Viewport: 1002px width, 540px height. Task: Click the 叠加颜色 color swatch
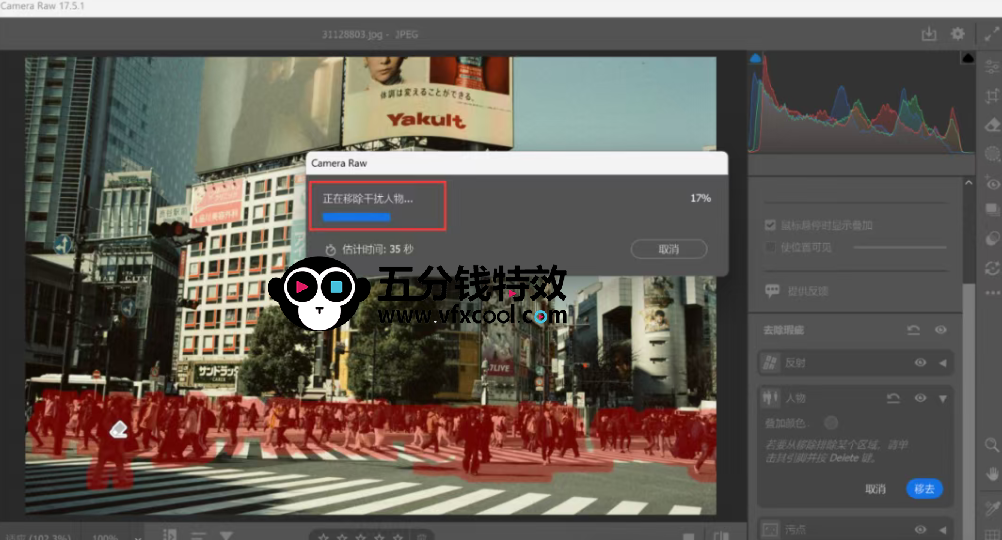click(x=830, y=423)
